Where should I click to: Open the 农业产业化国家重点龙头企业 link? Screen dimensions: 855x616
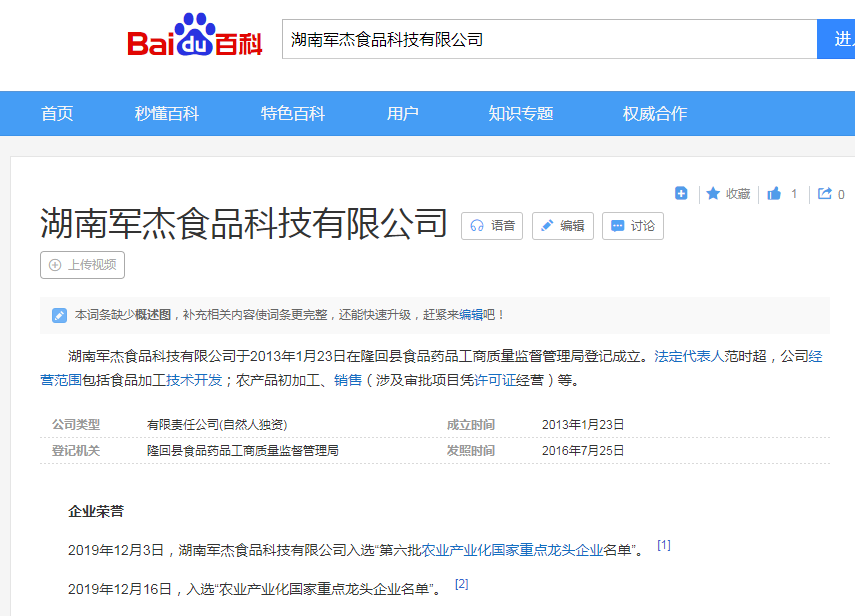512,550
